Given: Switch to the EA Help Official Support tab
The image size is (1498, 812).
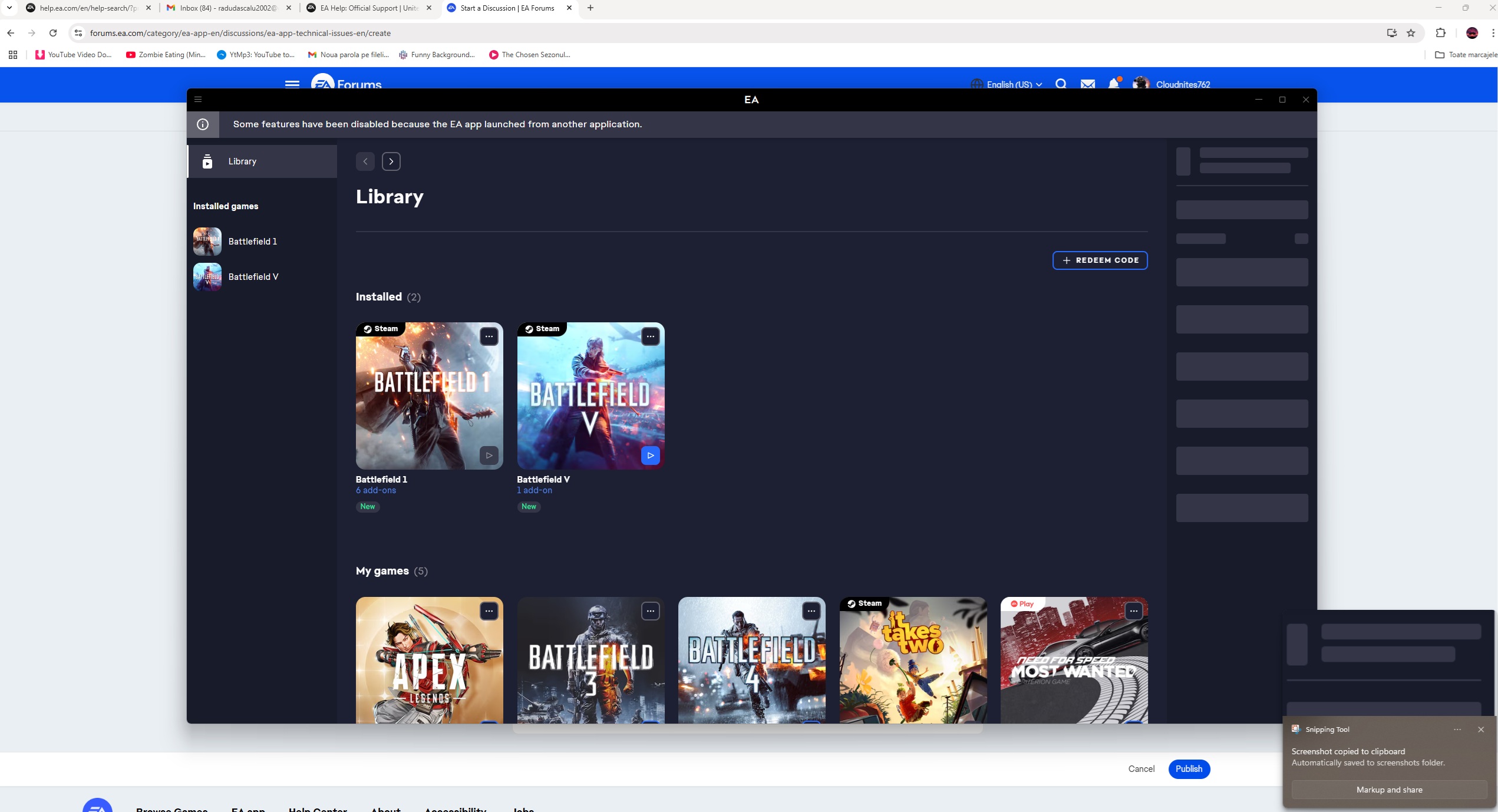Looking at the screenshot, I should pos(369,8).
